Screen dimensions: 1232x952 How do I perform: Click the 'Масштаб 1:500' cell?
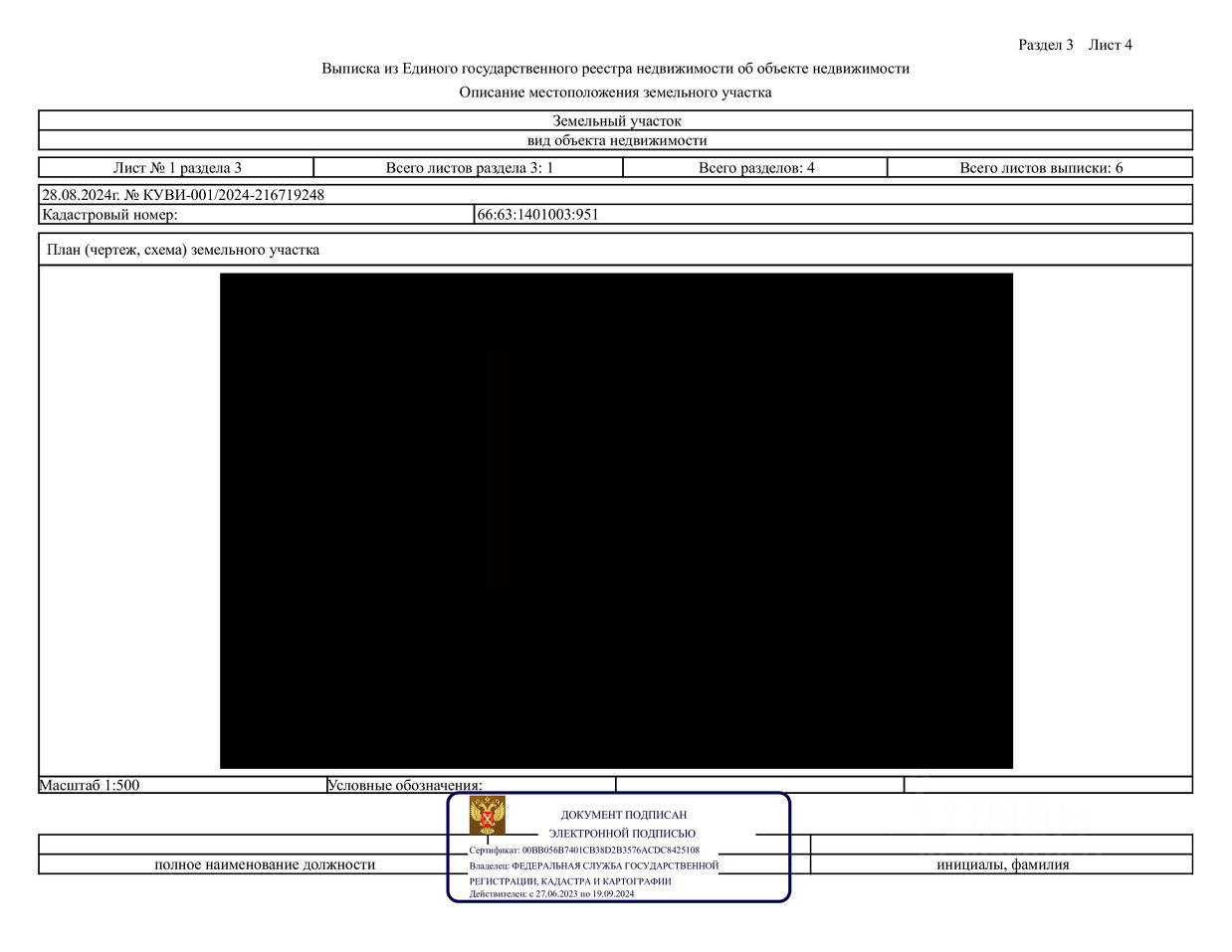[183, 785]
